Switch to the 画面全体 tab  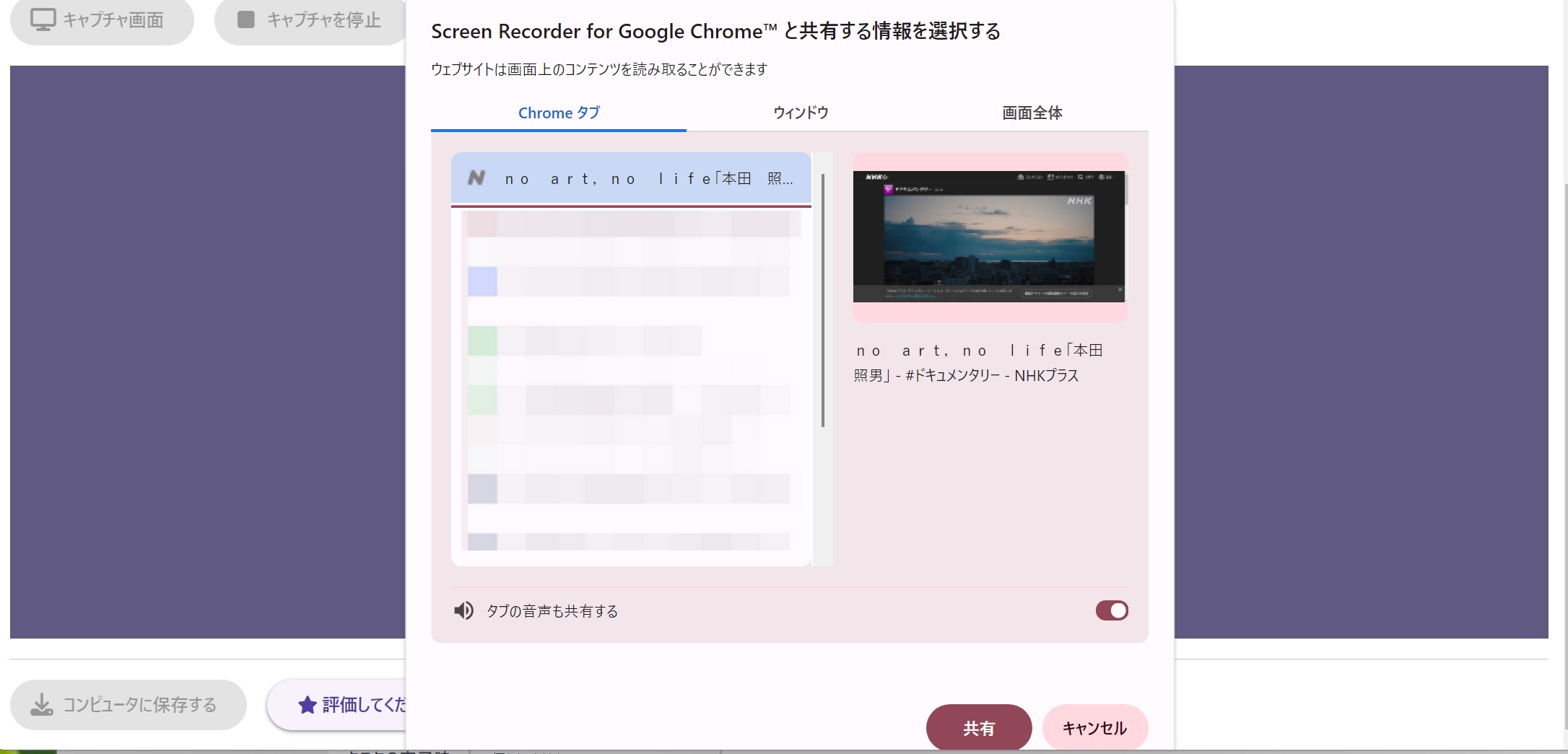click(1032, 113)
